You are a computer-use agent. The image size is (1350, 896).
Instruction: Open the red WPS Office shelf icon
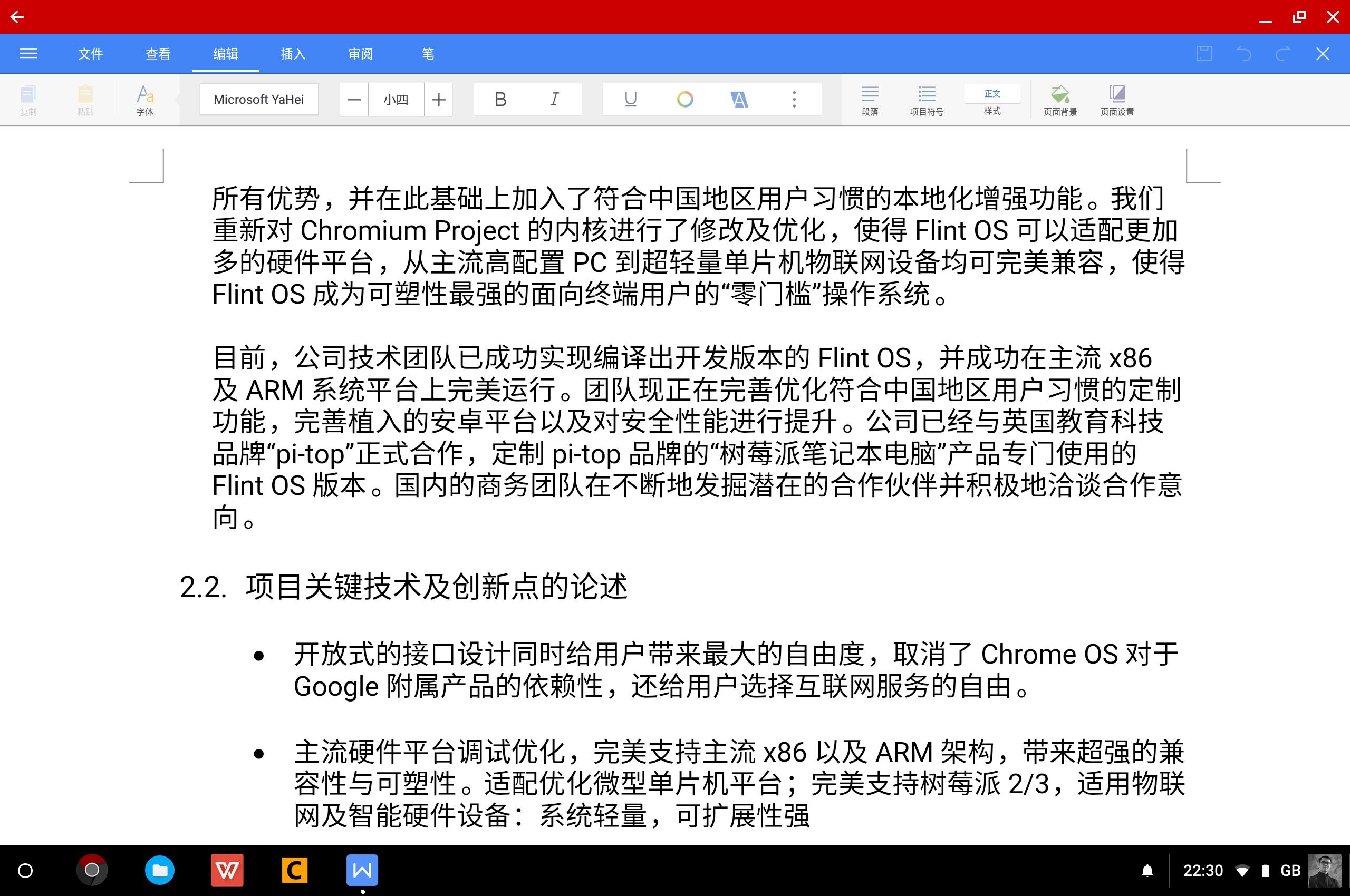tap(227, 870)
